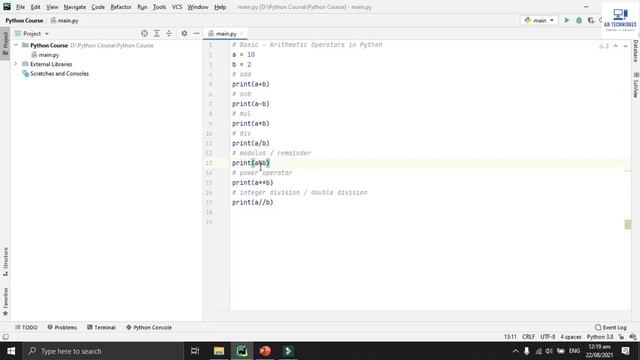Viewport: 640px width, 360px height.
Task: Expand External Libraries node
Action: point(16,64)
